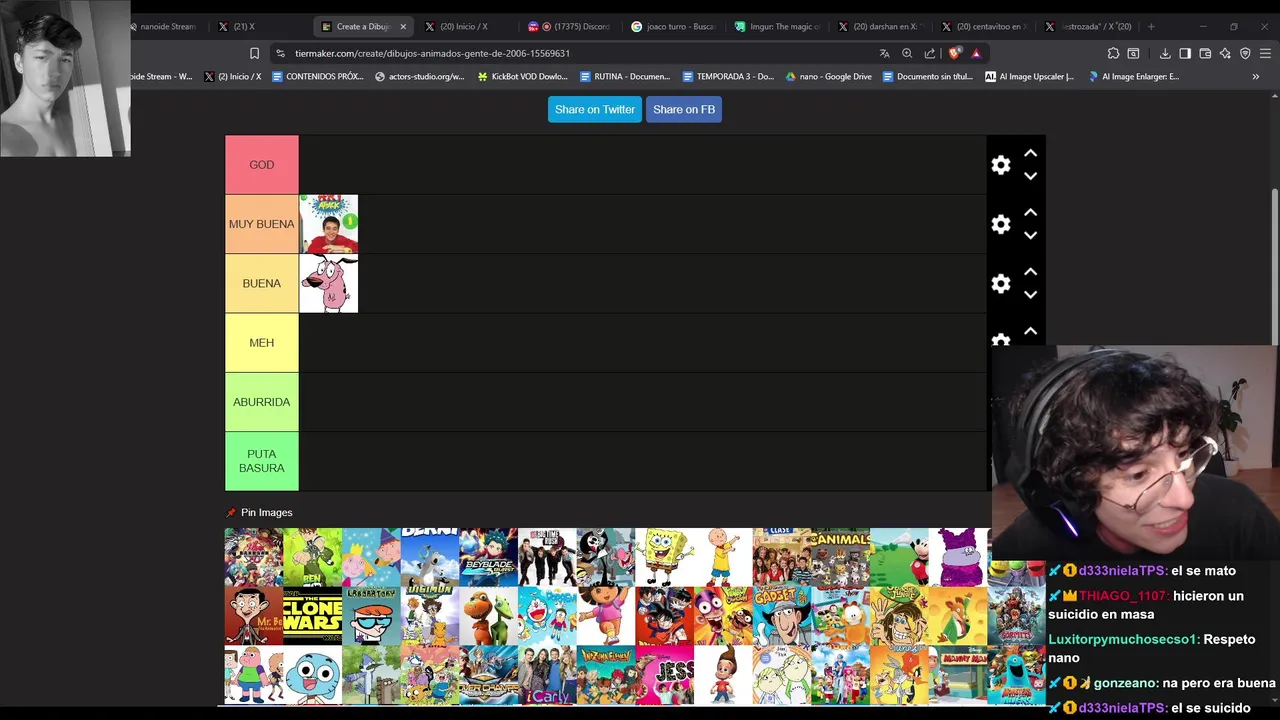Move GOD tier row down
The width and height of the screenshot is (1280, 720).
pyautogui.click(x=1030, y=176)
